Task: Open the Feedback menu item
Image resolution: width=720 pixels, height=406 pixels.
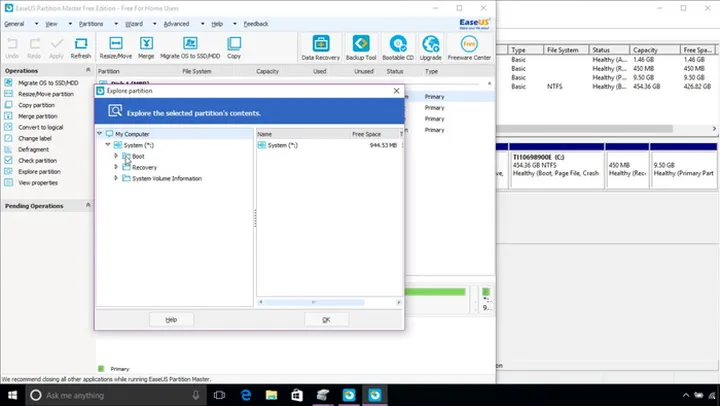Action: pos(256,24)
